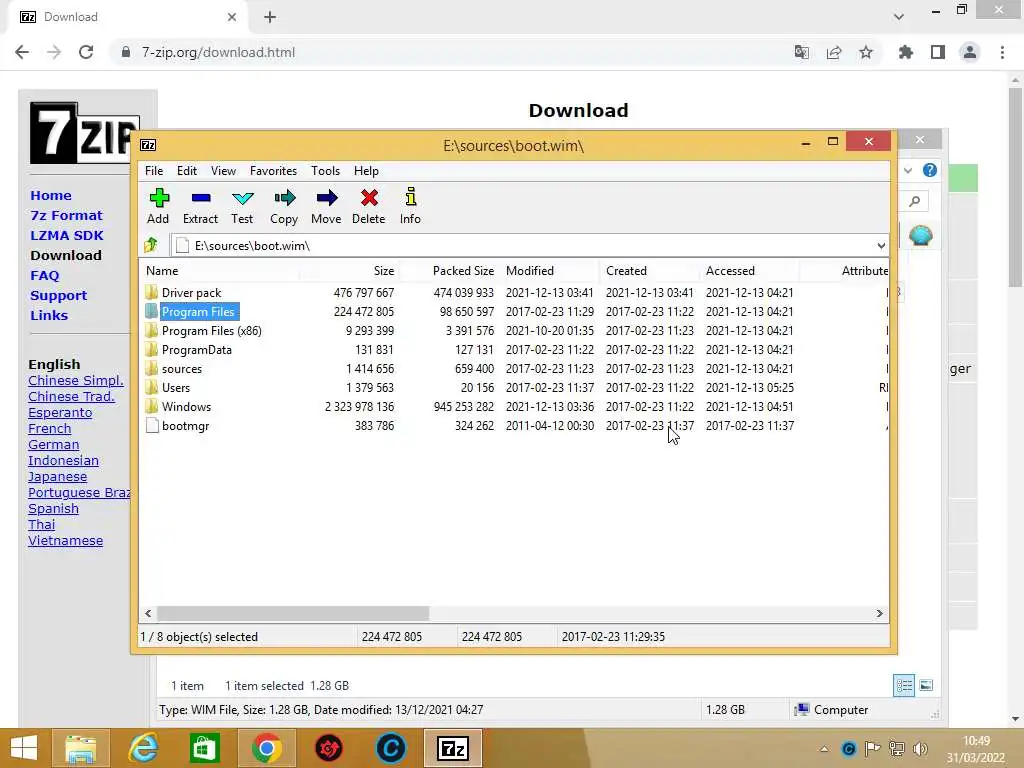Click the horizontal scrollbar right arrow
The width and height of the screenshot is (1024, 768).
(x=880, y=613)
